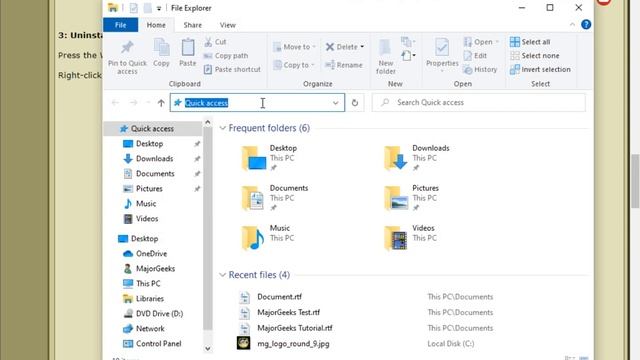640x360 pixels.
Task: Click Select all in ribbon
Action: pos(530,42)
